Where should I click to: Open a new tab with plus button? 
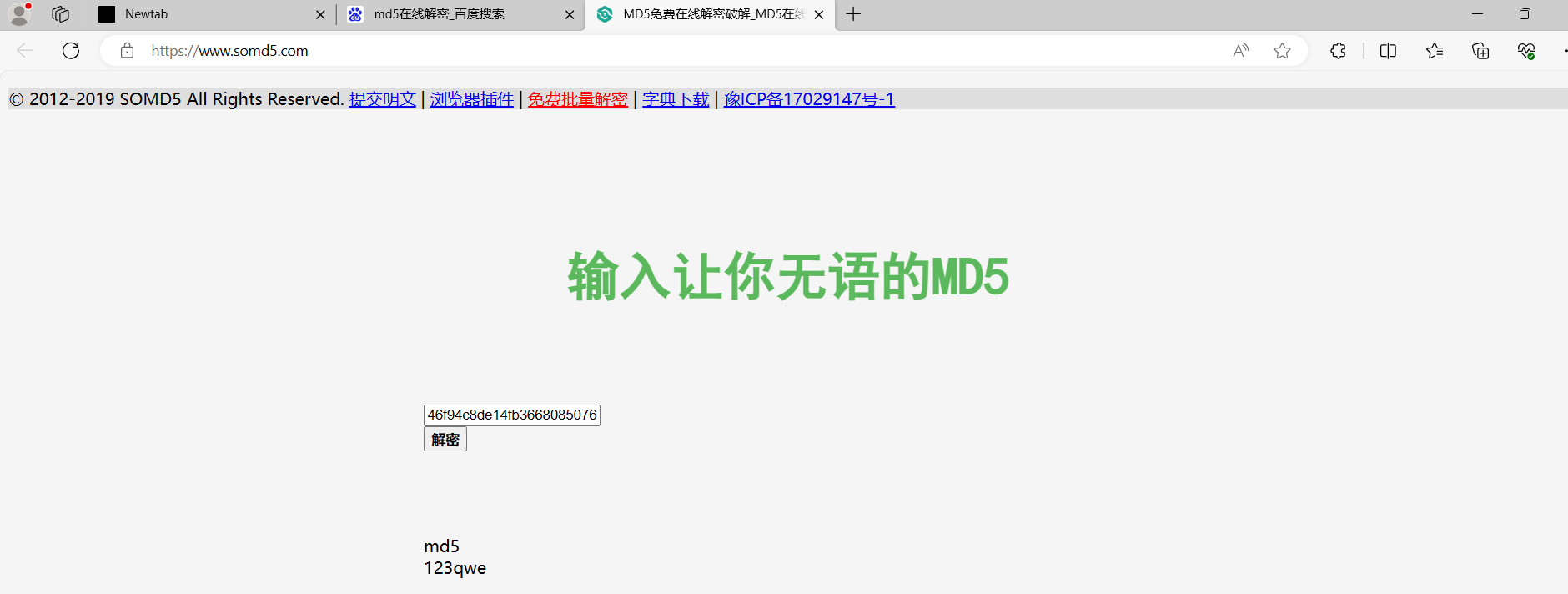tap(853, 14)
